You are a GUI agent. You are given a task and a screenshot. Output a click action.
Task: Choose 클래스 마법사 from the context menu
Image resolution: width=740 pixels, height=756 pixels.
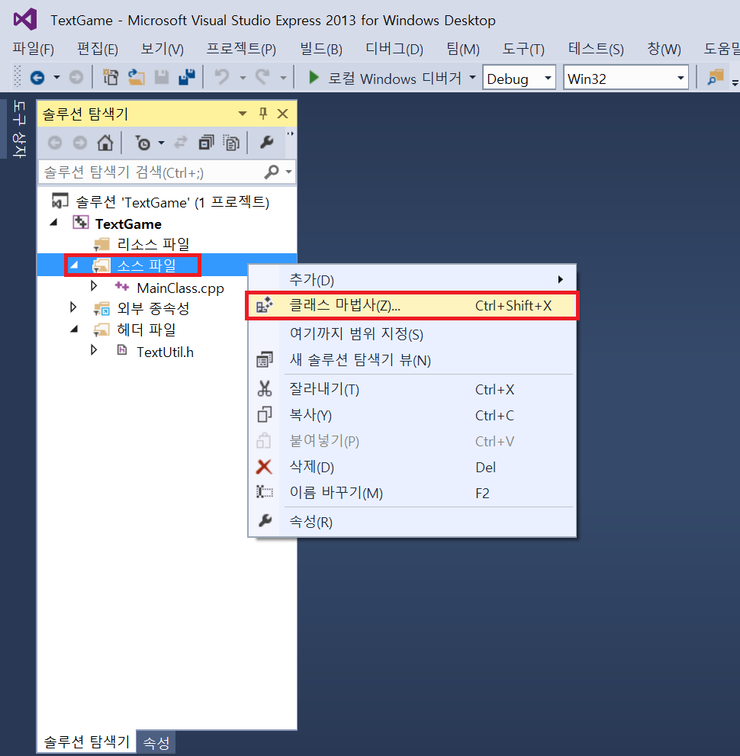tap(344, 305)
